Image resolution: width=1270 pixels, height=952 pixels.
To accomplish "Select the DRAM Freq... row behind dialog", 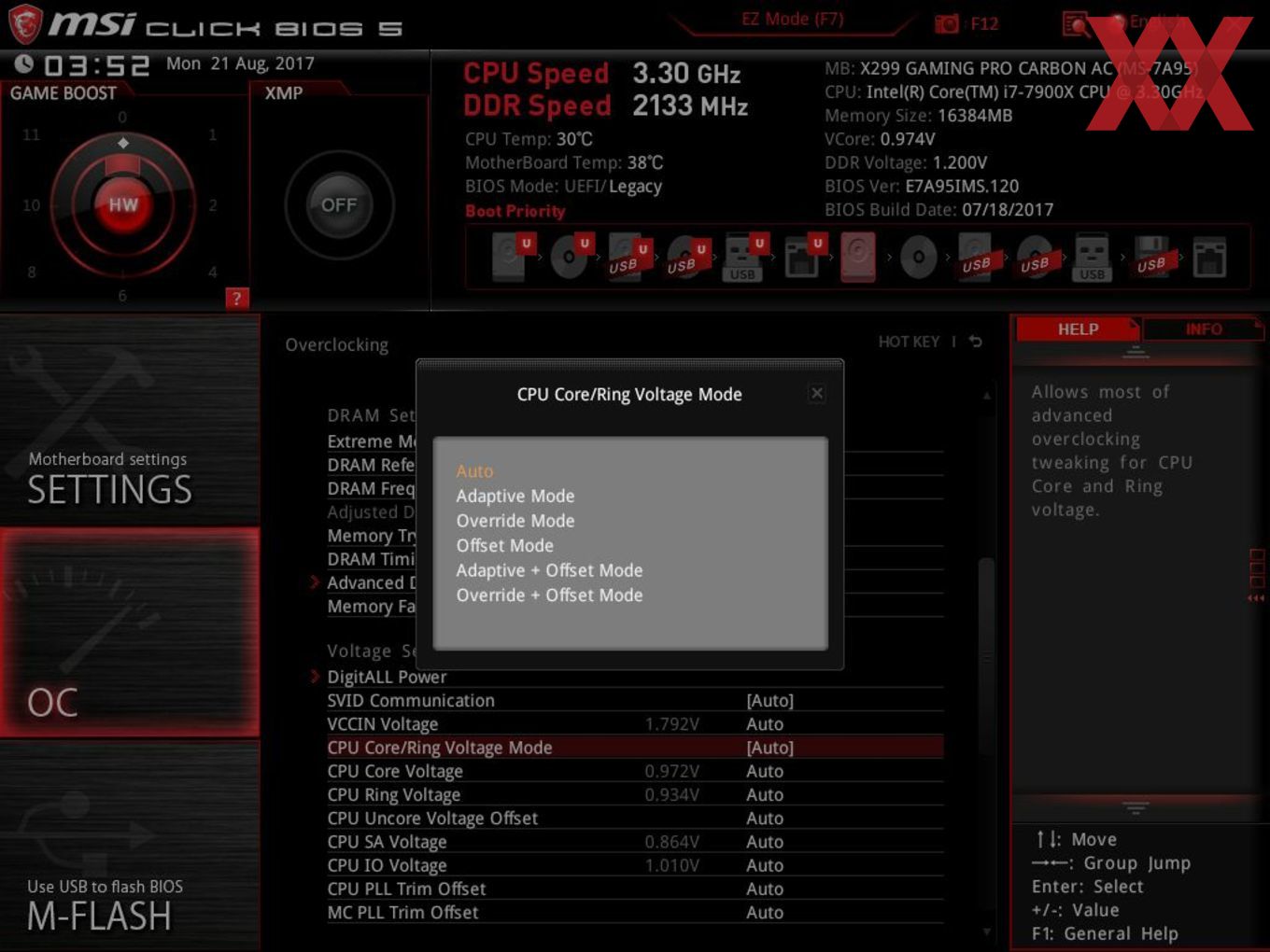I will pos(371,488).
